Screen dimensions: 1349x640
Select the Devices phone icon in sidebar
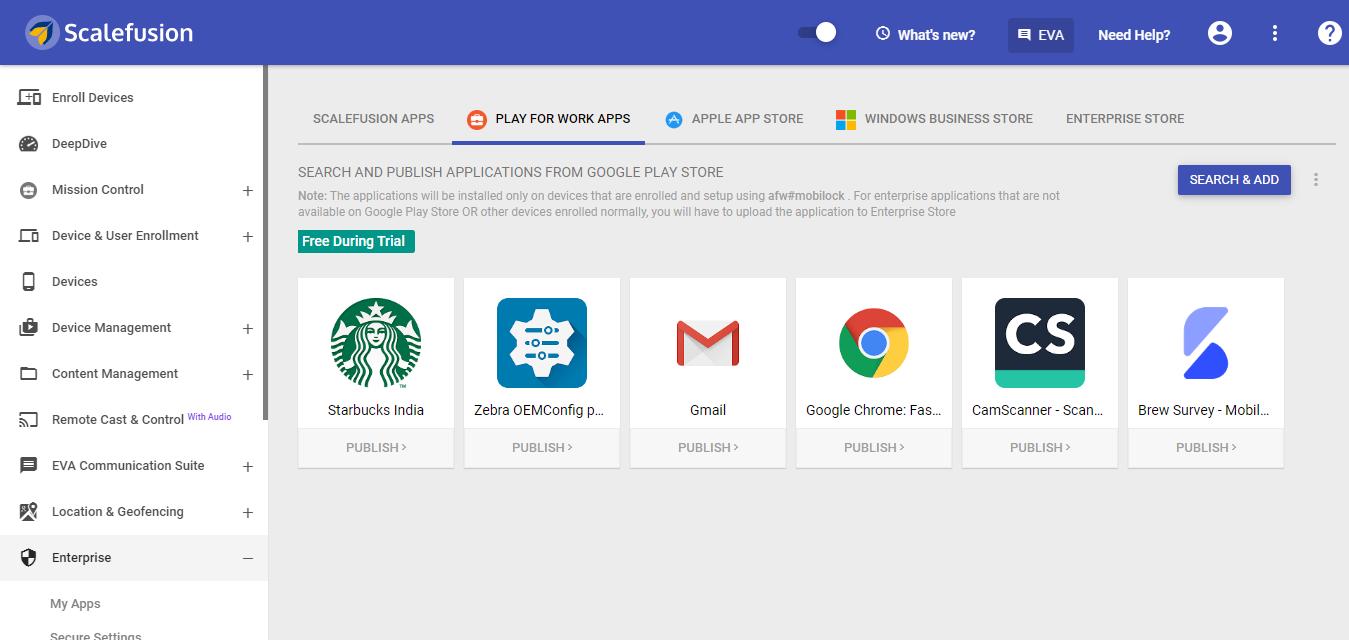29,282
